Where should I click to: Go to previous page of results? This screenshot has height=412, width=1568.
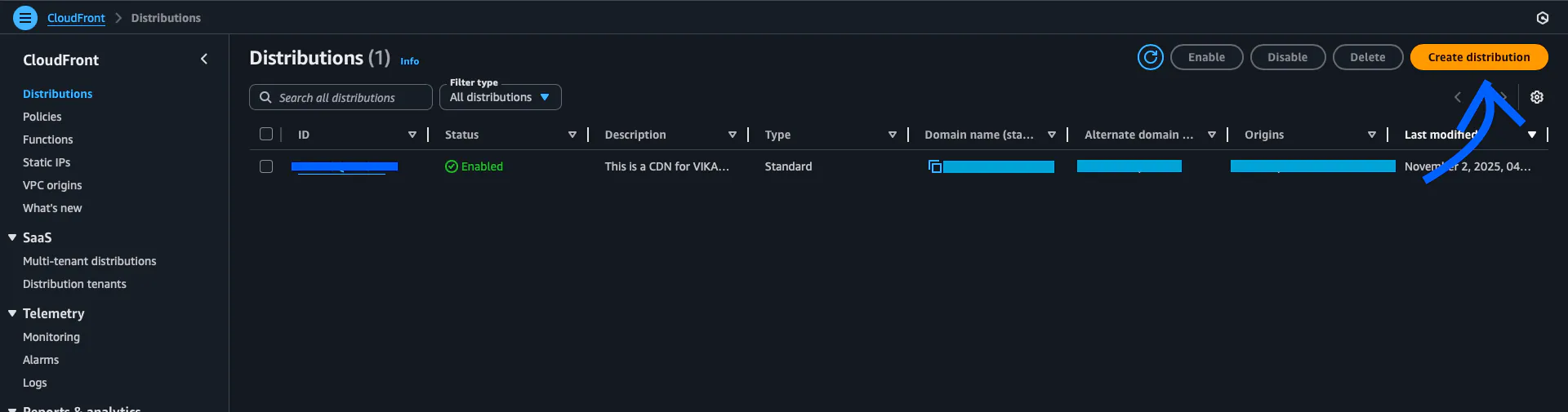click(1458, 97)
